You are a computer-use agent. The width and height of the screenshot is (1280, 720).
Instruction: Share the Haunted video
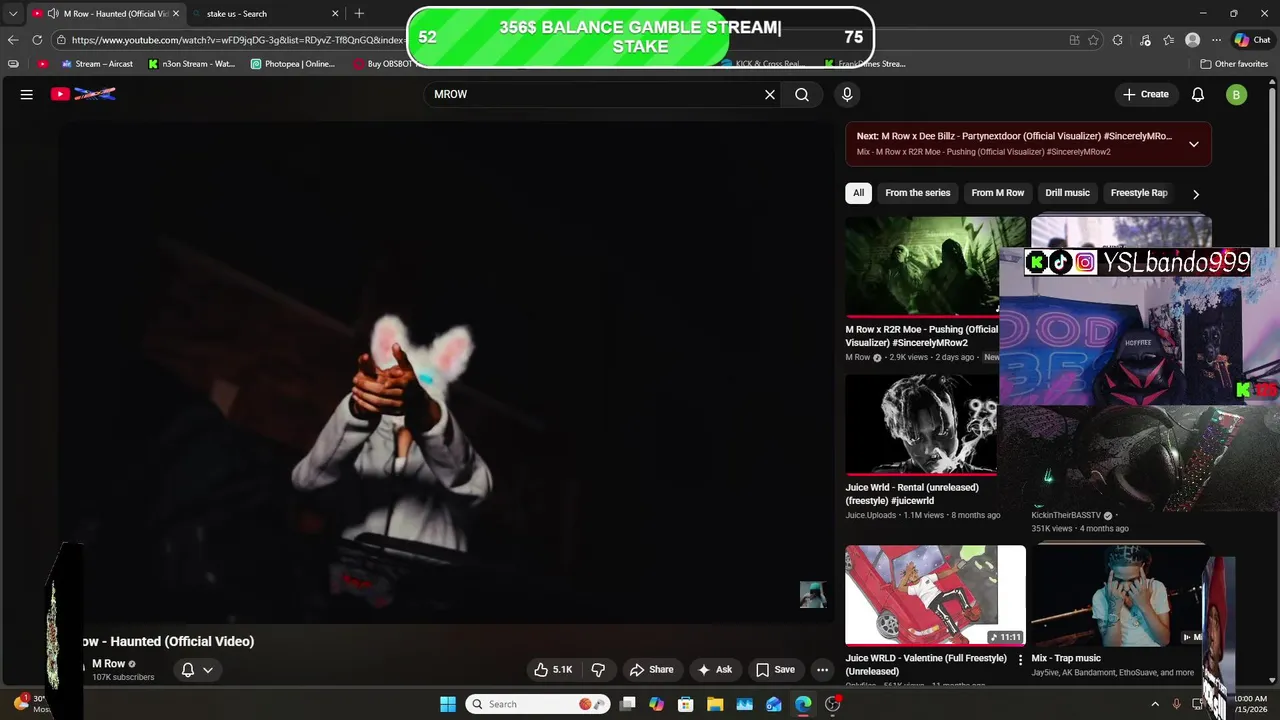coord(651,670)
